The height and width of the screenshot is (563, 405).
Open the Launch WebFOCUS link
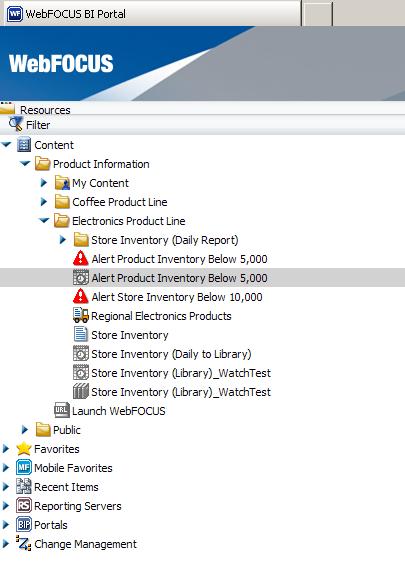(x=119, y=411)
